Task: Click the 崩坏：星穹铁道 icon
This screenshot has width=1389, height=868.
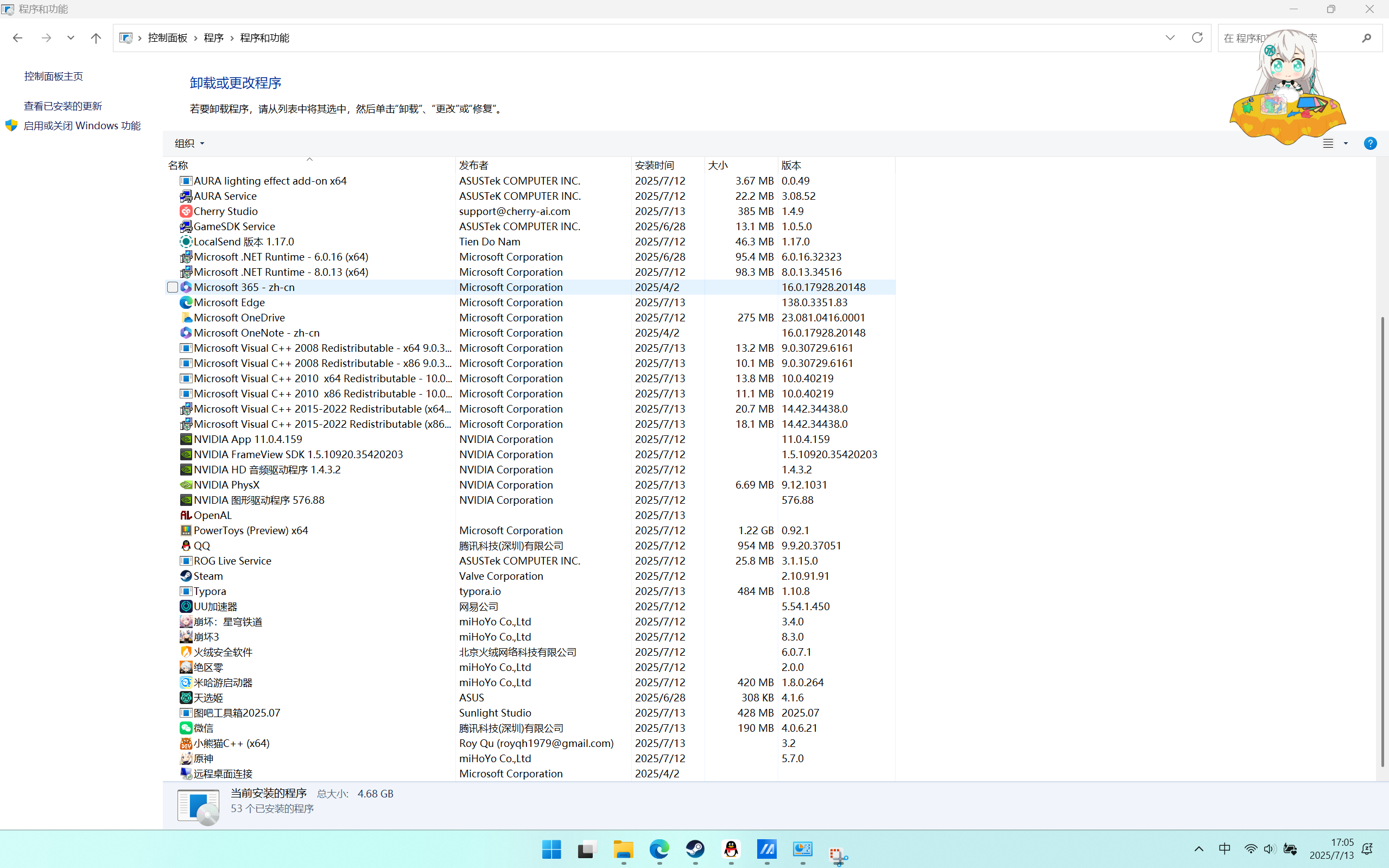Action: click(186, 622)
